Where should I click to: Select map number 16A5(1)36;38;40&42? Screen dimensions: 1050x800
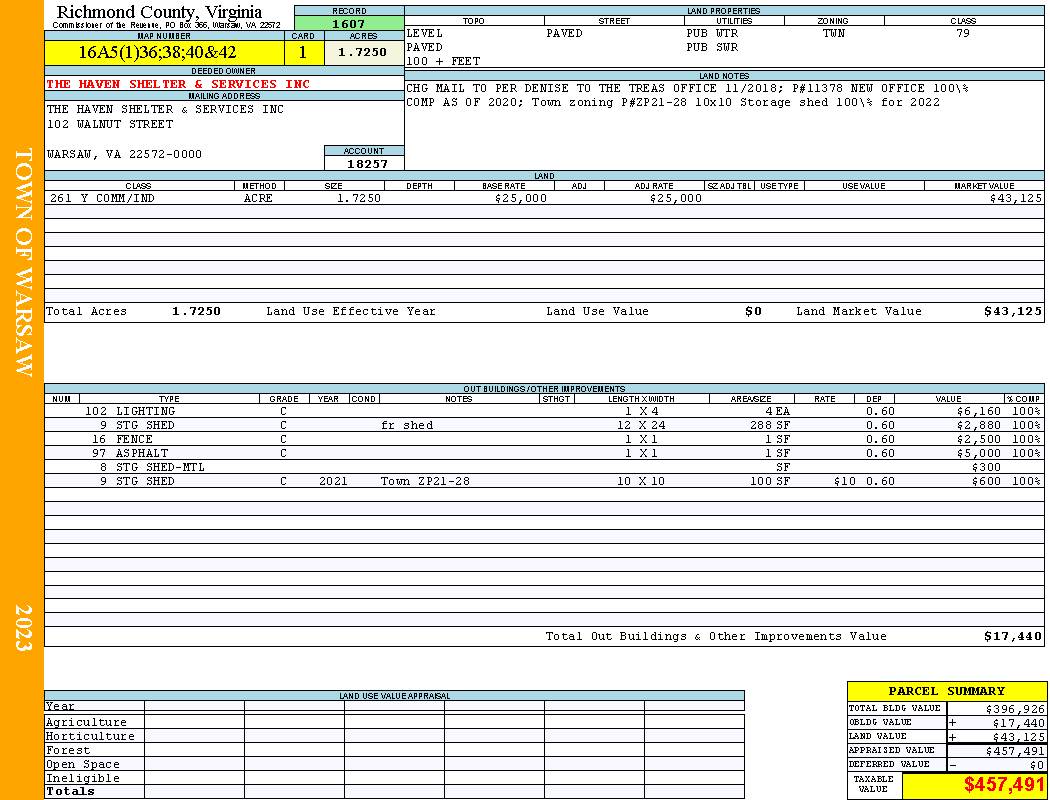point(157,52)
